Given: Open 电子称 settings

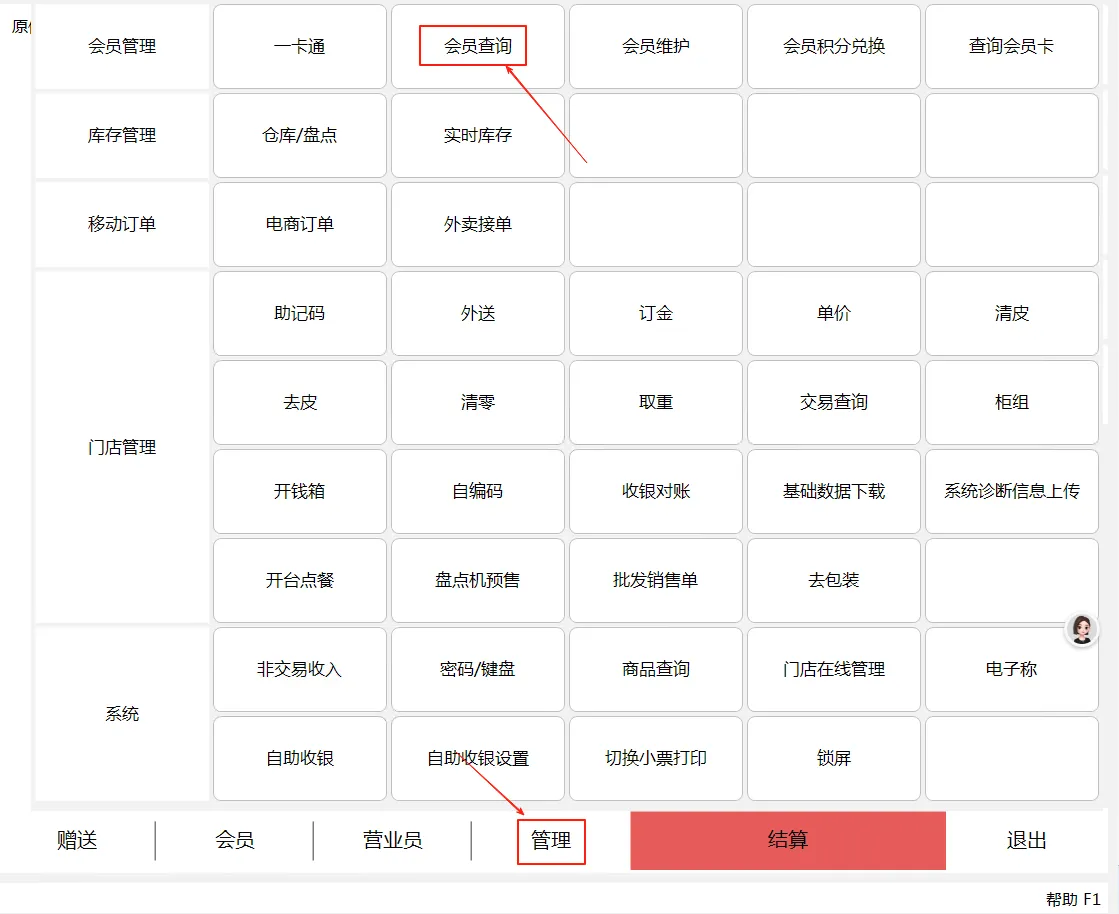Looking at the screenshot, I should coord(1011,669).
